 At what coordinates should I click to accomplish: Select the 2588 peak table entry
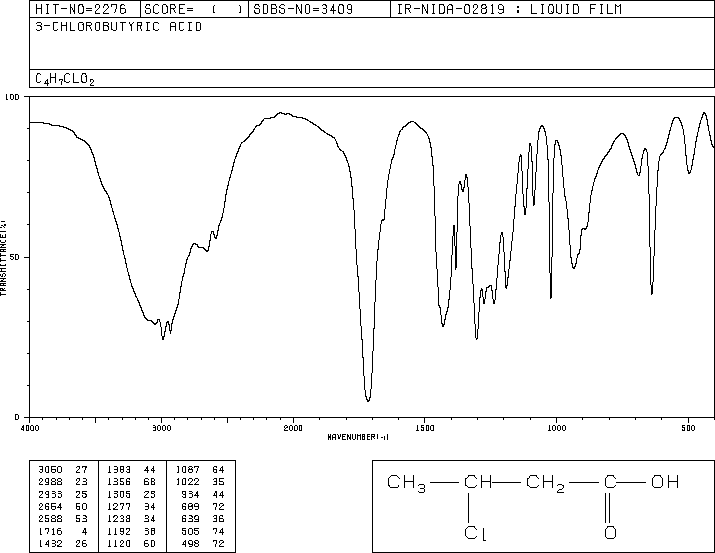50,519
